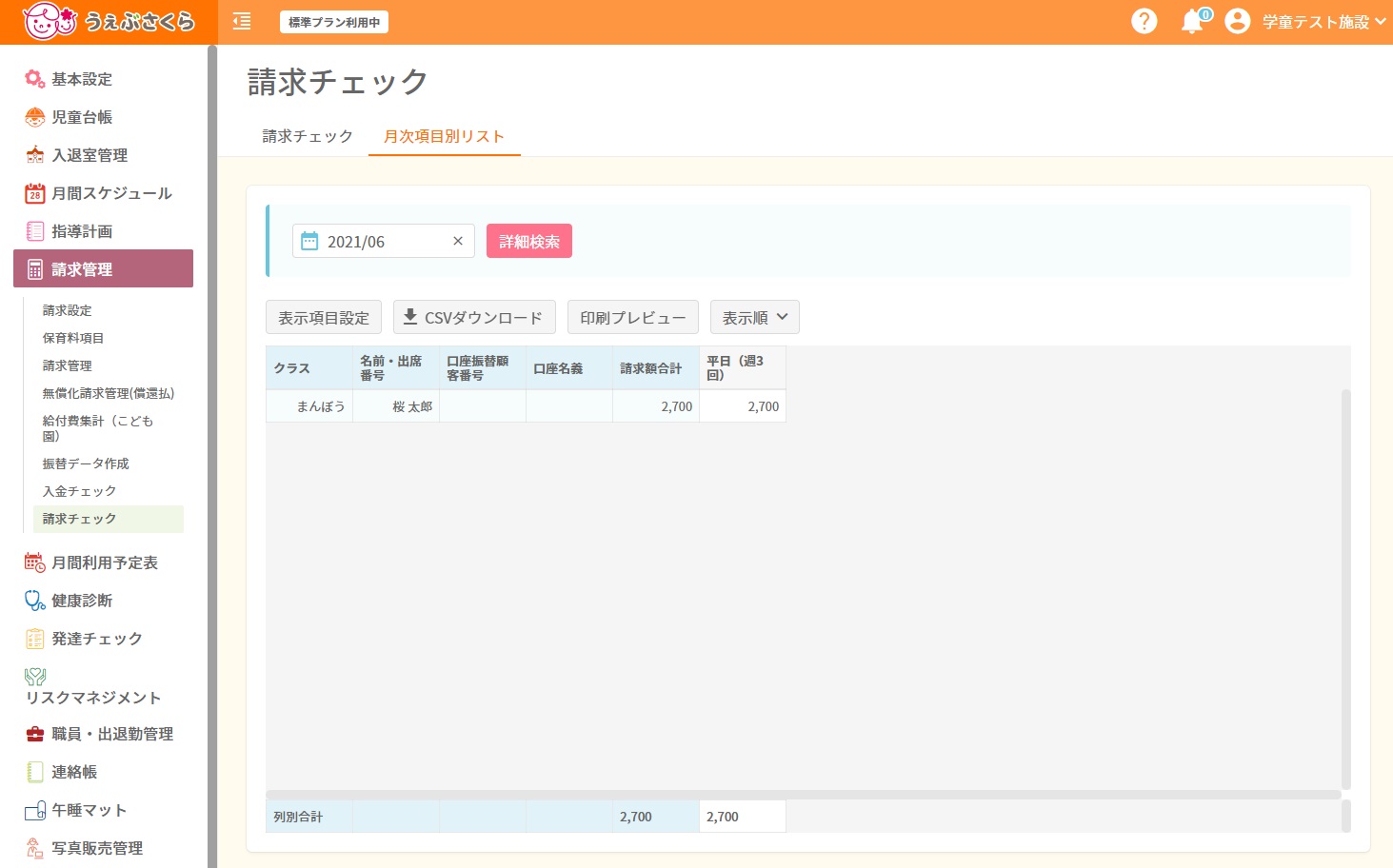The image size is (1393, 868).
Task: Open 入金チェック submenu item
Action: (x=79, y=491)
